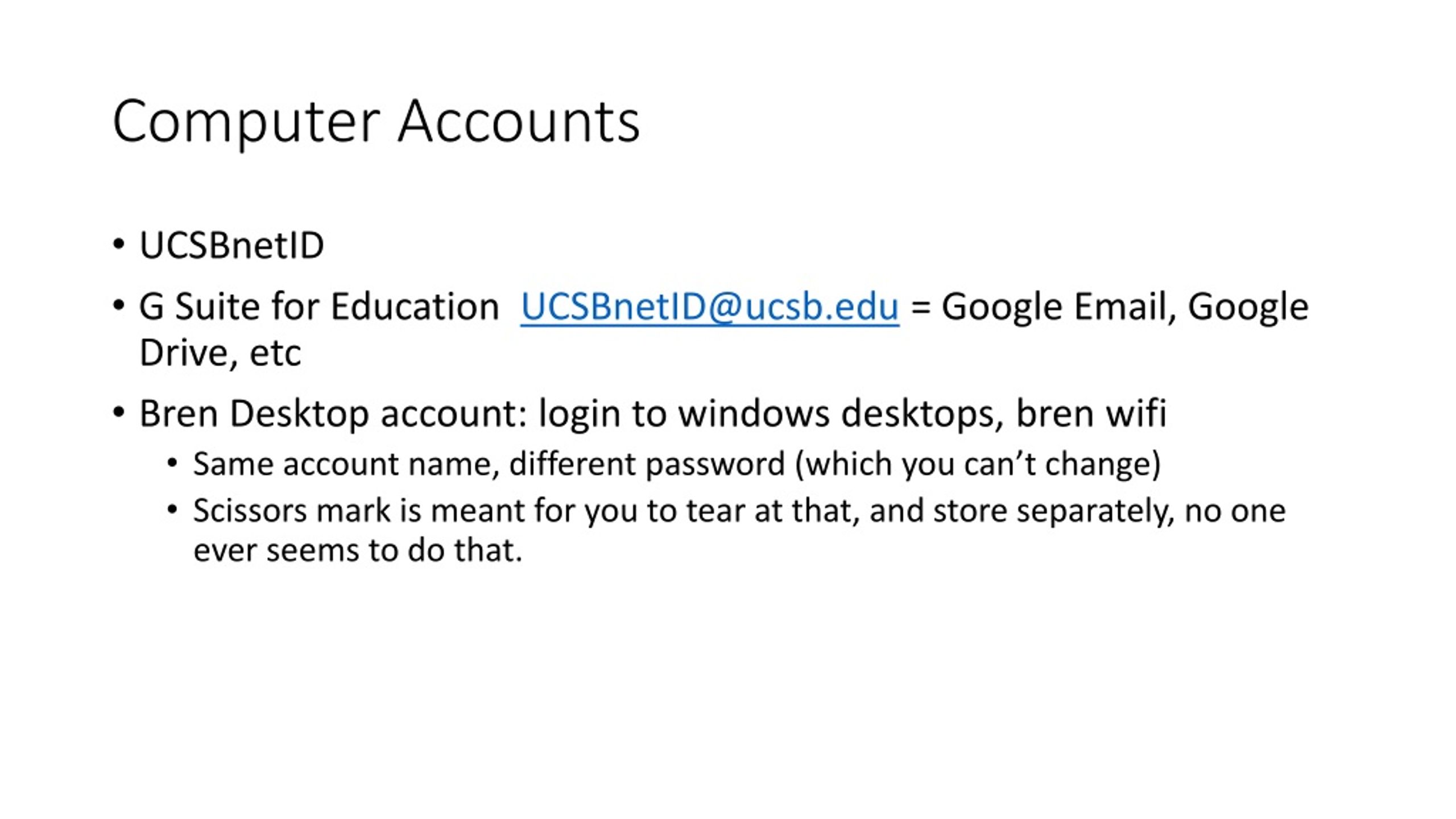Viewport: 1456px width, 819px height.
Task: Click the sub-bullet marker beside Same account
Action: click(x=172, y=463)
